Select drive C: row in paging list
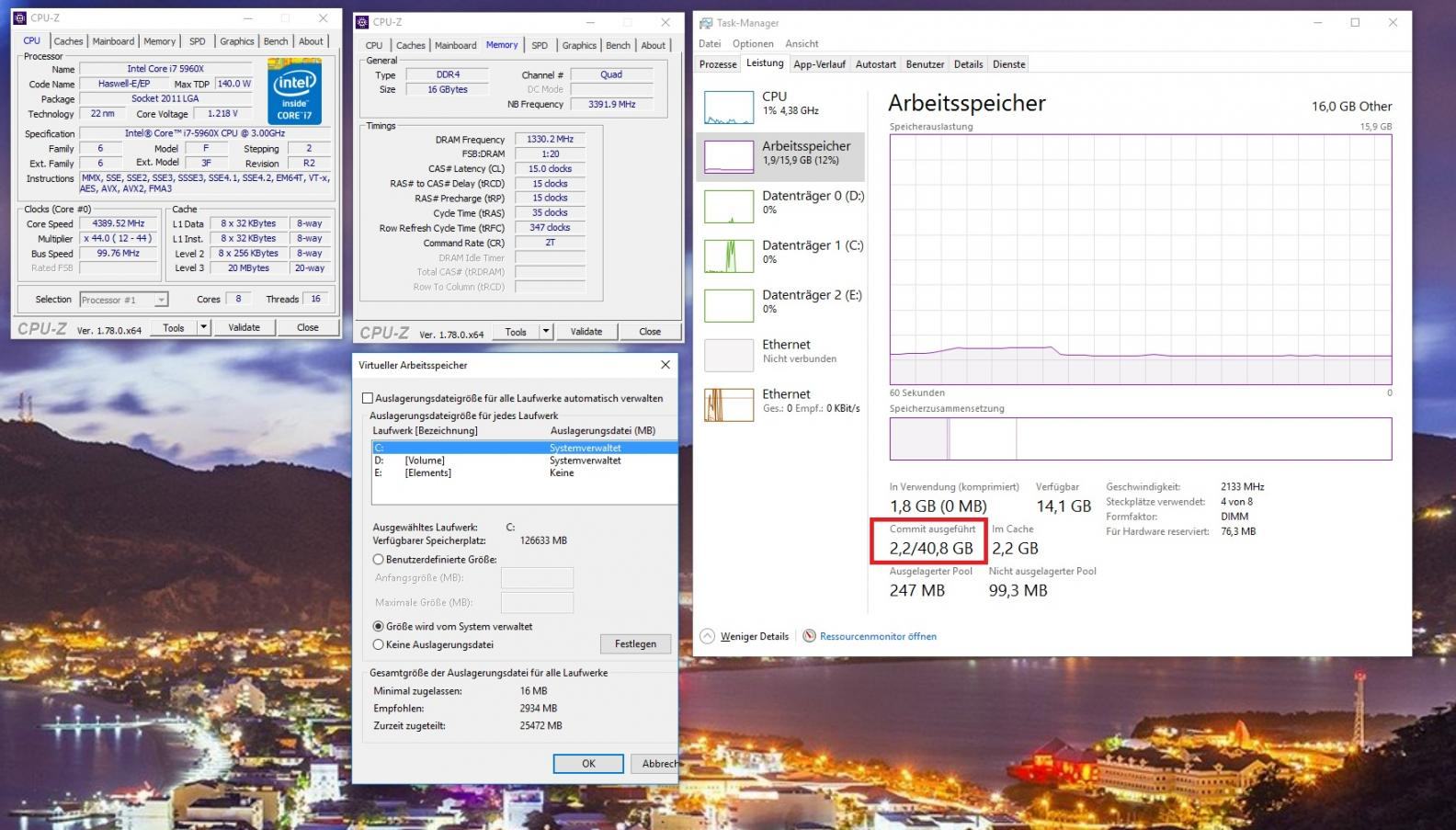 [x=524, y=448]
